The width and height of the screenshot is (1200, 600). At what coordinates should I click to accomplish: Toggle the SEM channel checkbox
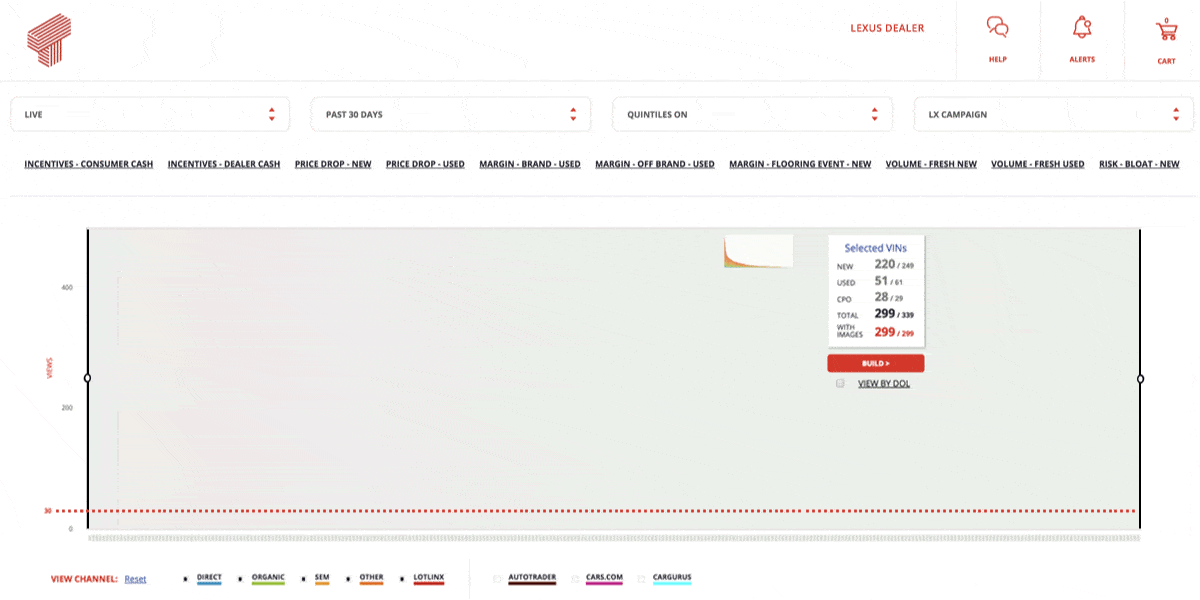(x=303, y=578)
